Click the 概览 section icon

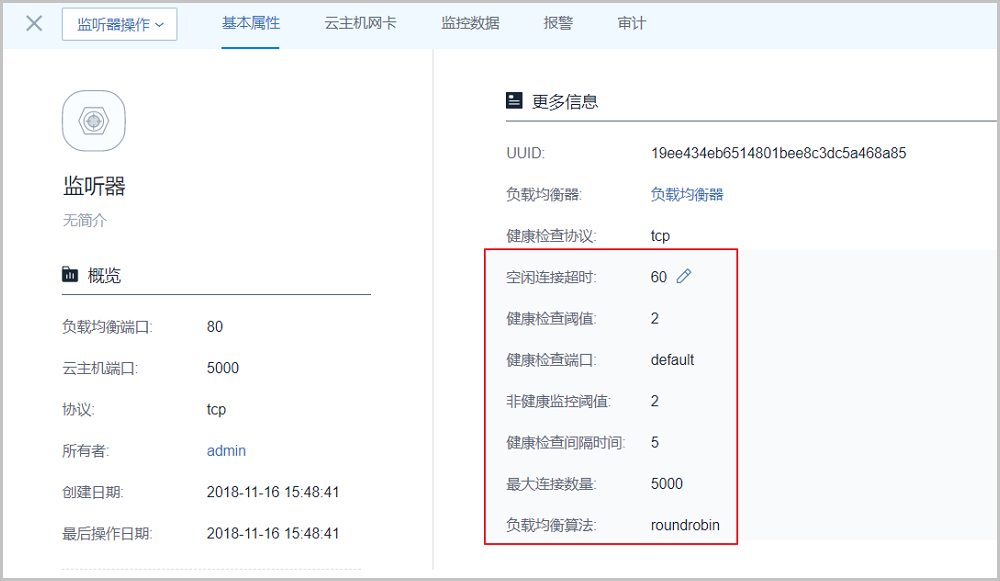(x=70, y=275)
